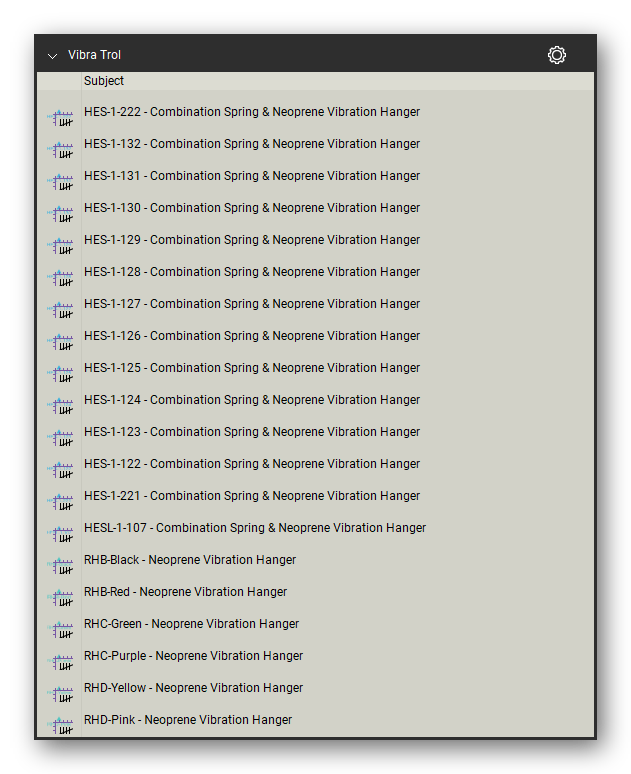Select the hanger icon beside RHC-Purple
Screen dimensions: 631x774
tap(60, 662)
